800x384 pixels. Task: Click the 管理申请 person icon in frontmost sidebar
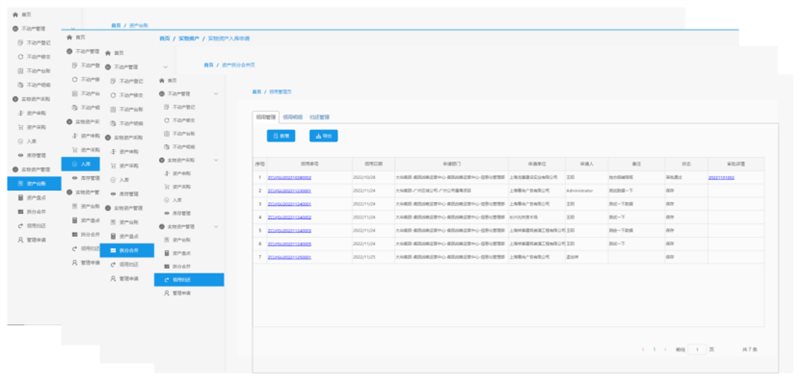tap(166, 294)
